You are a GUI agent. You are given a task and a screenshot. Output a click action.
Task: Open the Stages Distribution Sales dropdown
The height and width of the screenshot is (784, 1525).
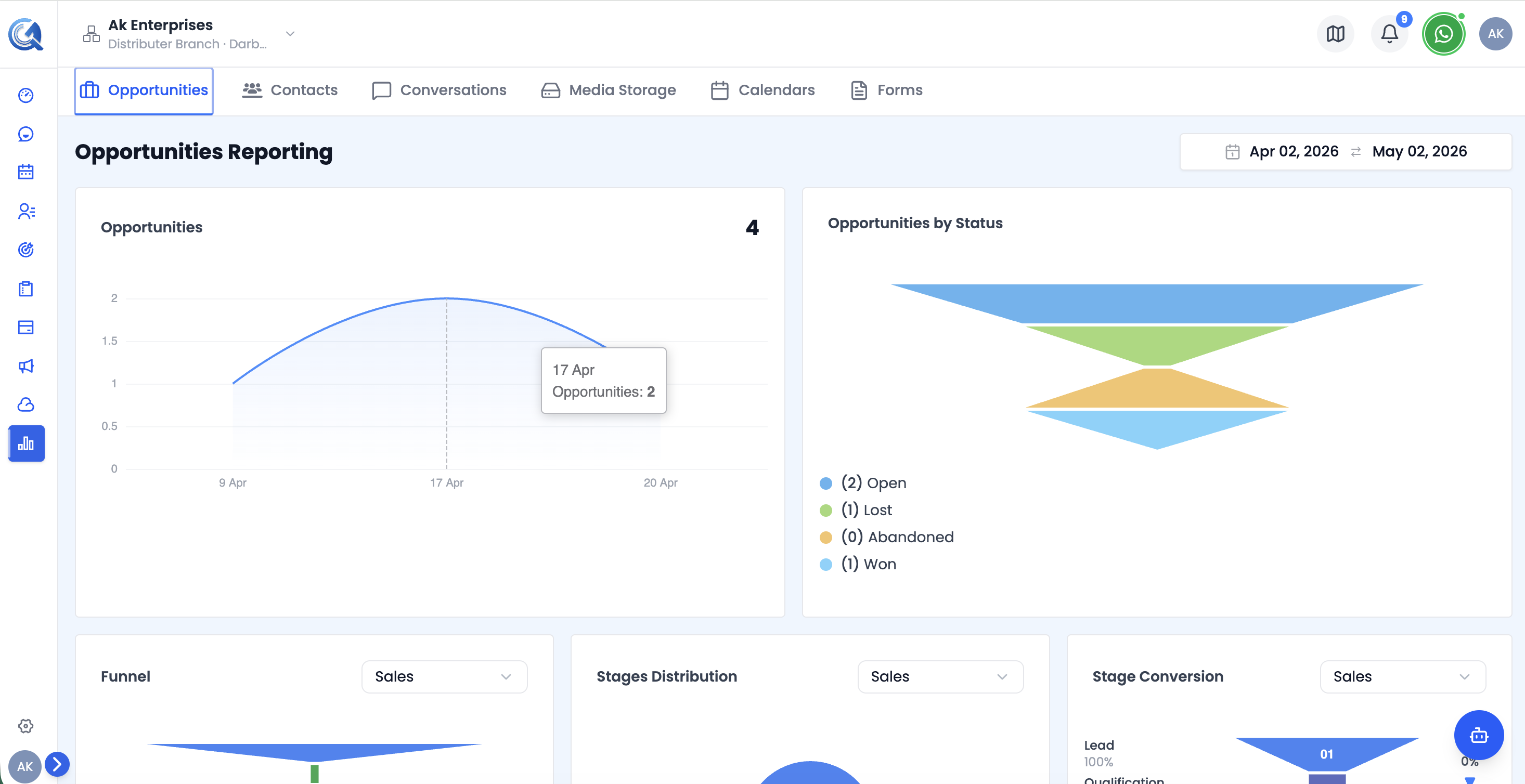pos(940,676)
